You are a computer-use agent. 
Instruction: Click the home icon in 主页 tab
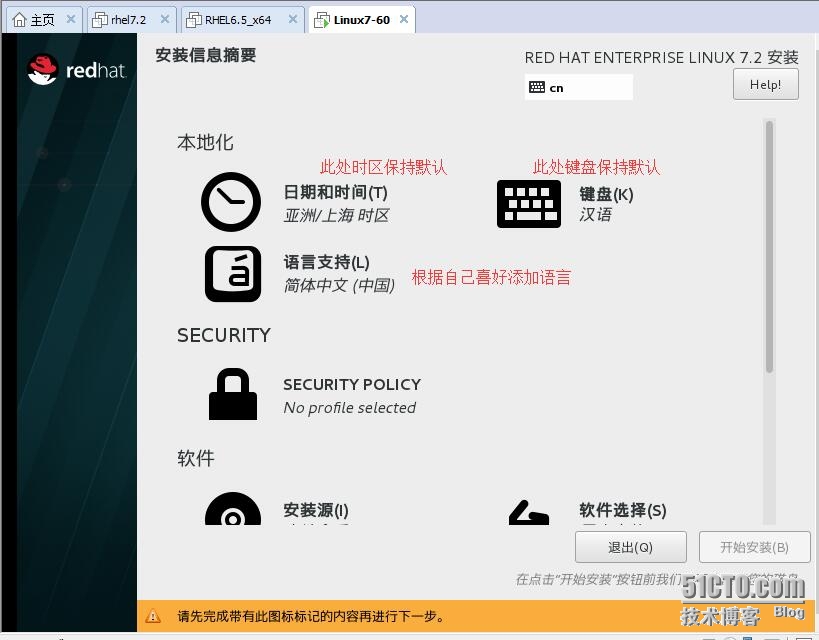coord(19,20)
